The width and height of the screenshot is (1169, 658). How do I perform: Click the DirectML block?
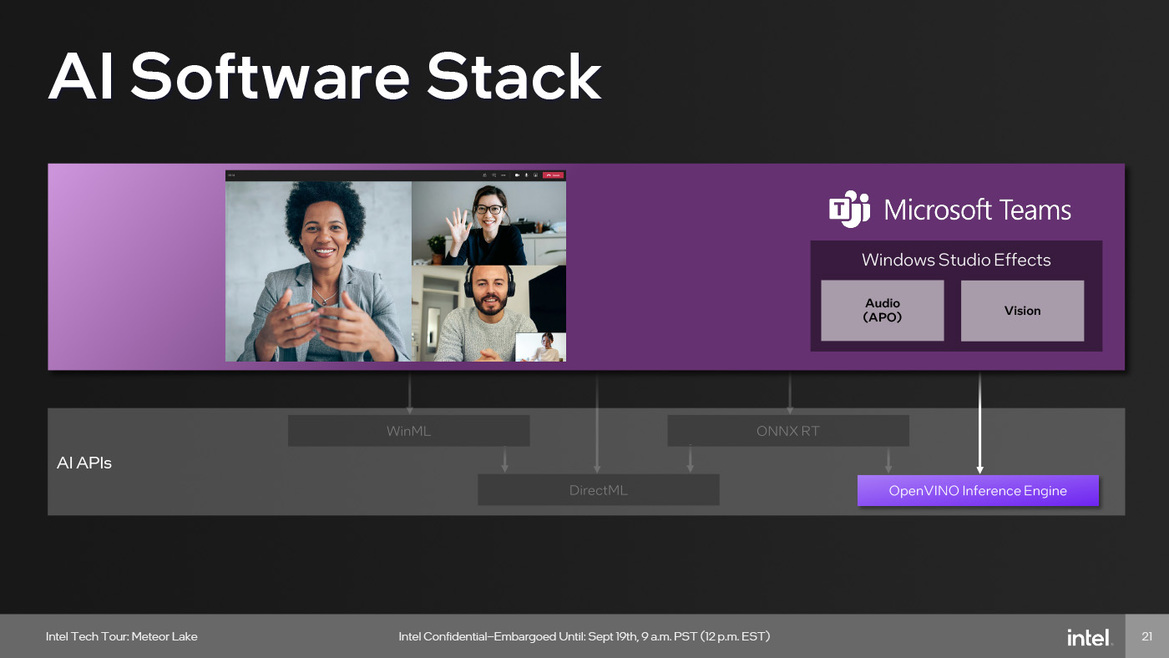(599, 490)
